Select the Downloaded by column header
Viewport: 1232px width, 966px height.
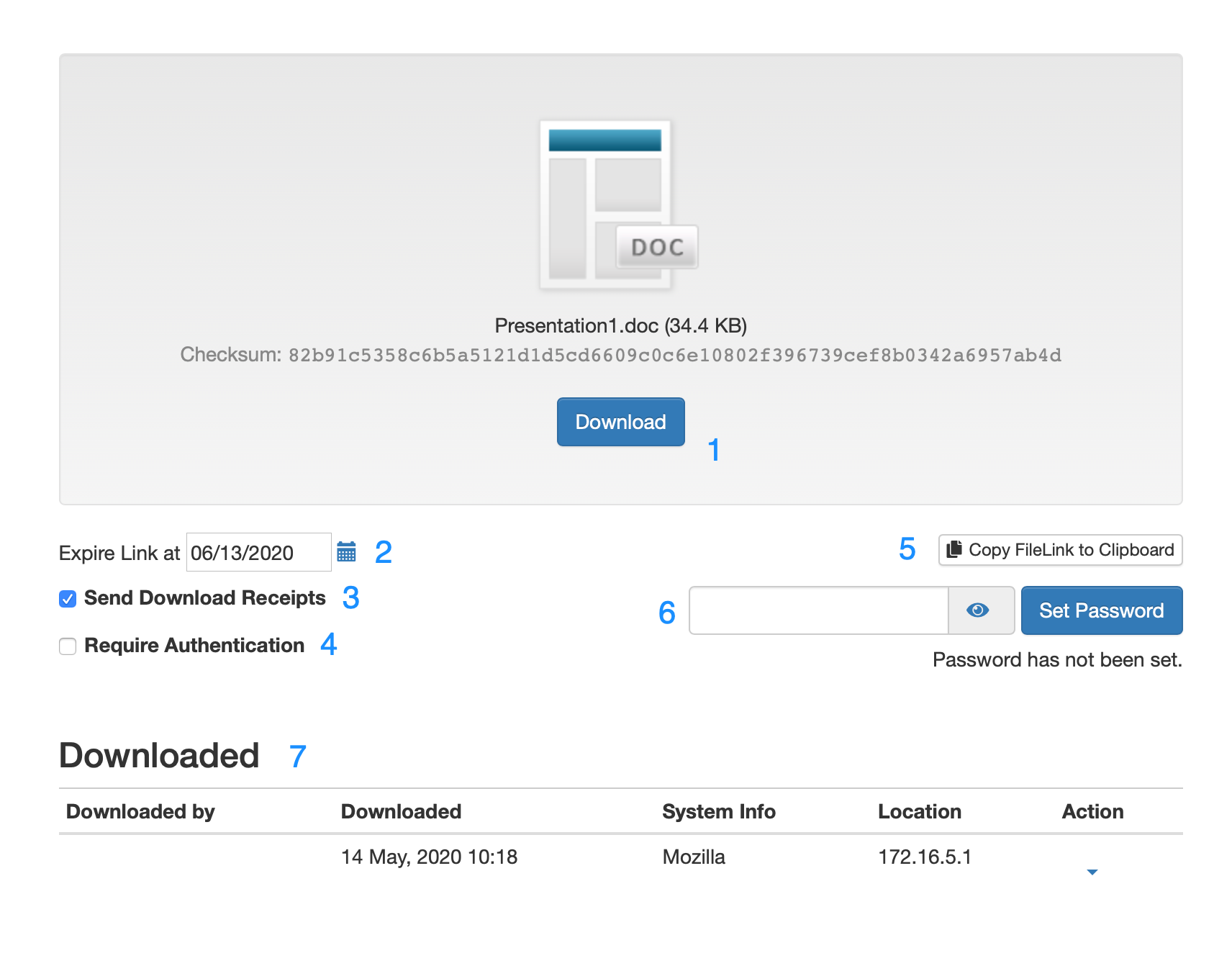tap(140, 811)
